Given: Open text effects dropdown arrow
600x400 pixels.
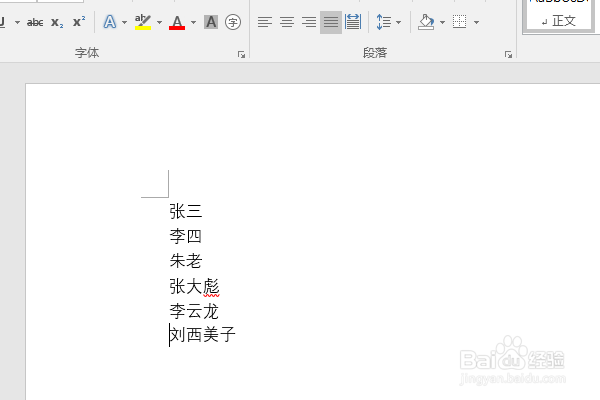Looking at the screenshot, I should point(124,23).
